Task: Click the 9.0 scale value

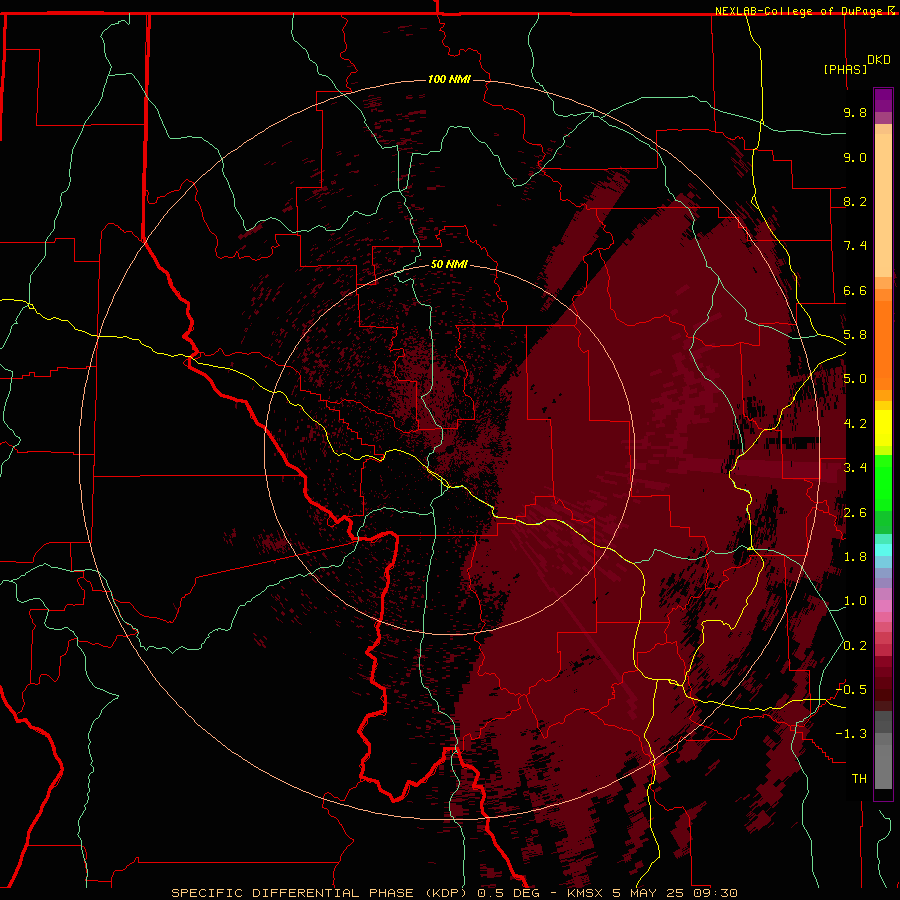Action: (855, 157)
